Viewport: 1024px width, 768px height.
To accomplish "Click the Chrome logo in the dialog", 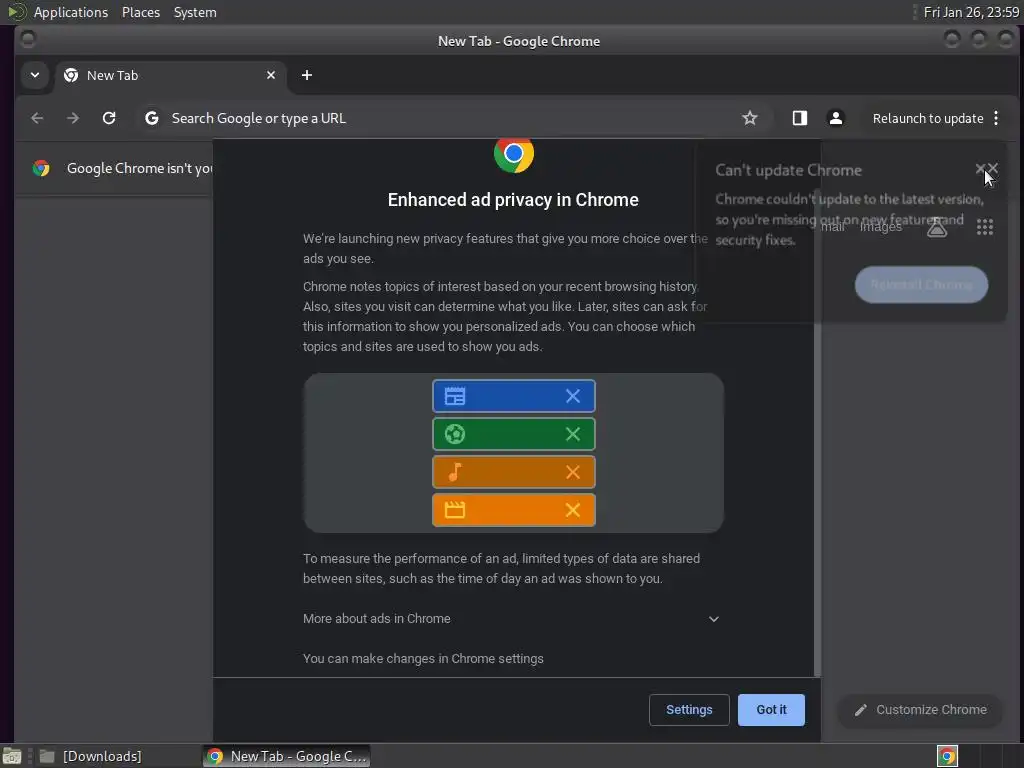I will (x=514, y=153).
